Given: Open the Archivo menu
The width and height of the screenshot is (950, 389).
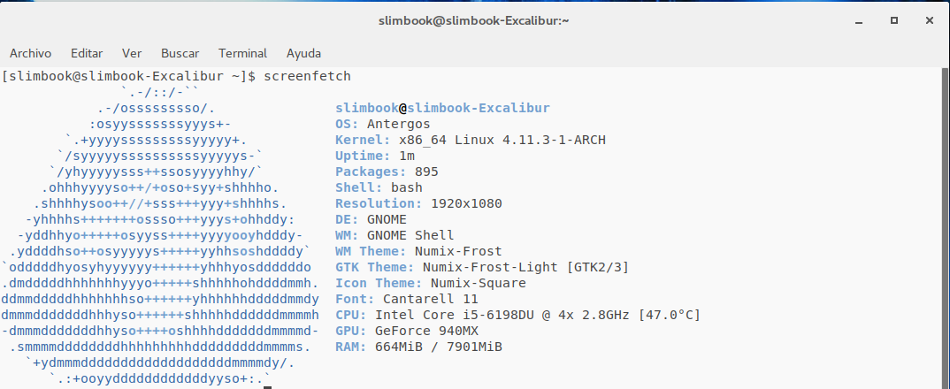Looking at the screenshot, I should (x=30, y=53).
